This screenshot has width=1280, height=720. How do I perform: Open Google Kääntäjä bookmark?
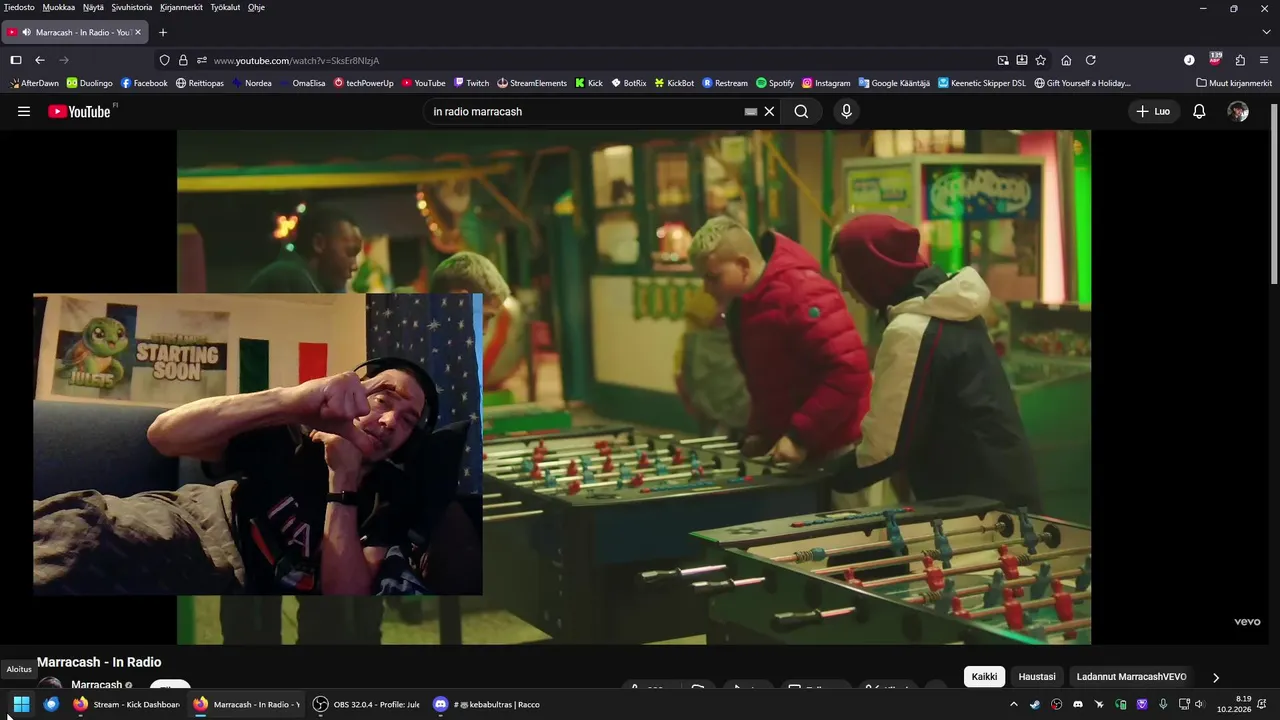pos(894,83)
